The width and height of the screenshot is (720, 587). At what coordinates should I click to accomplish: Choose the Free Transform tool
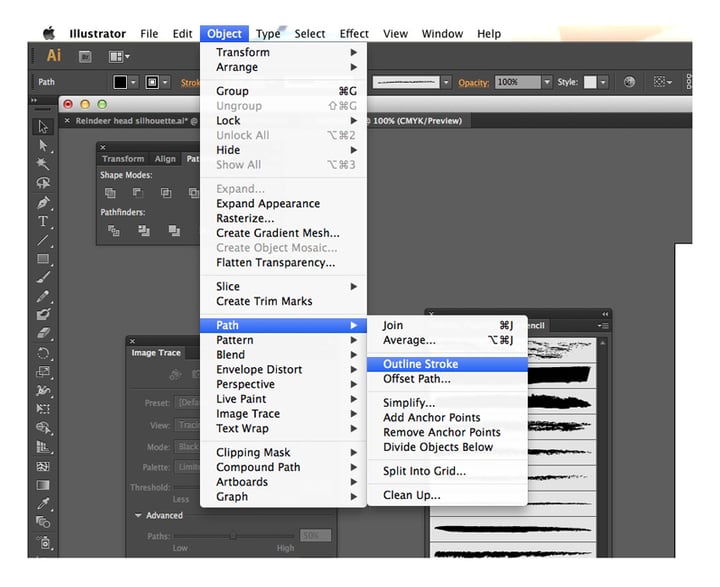(x=43, y=409)
